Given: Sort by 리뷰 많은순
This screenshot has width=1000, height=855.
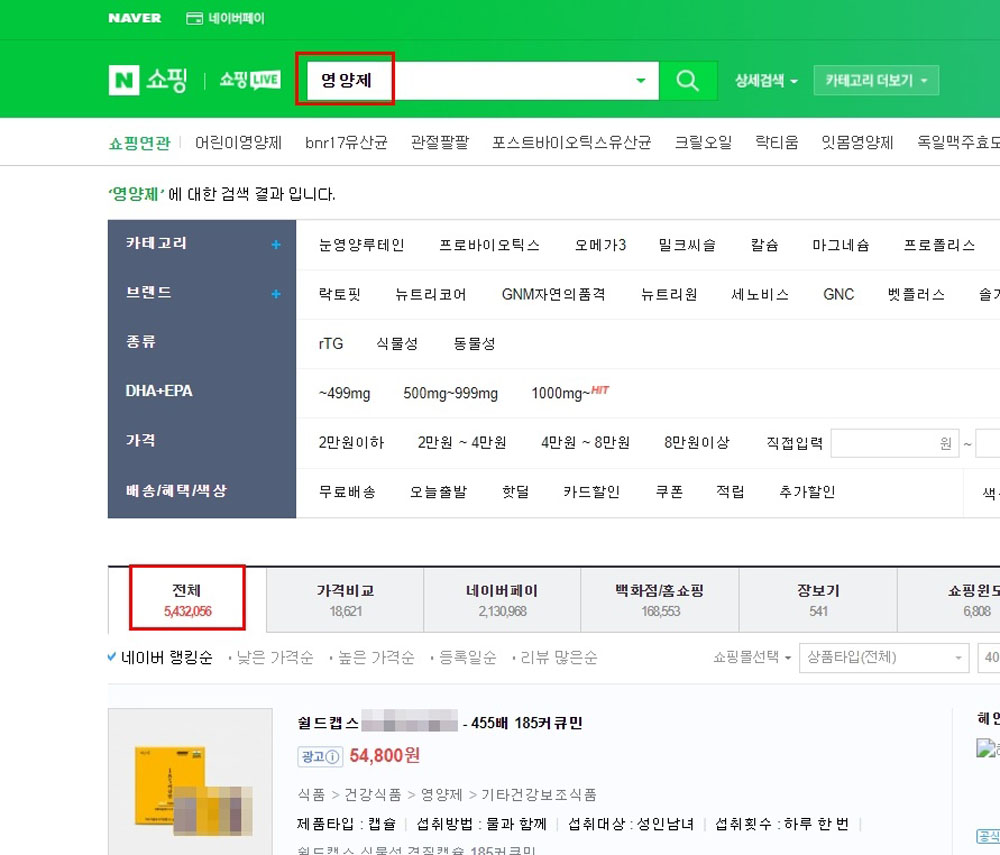Looking at the screenshot, I should [x=559, y=657].
